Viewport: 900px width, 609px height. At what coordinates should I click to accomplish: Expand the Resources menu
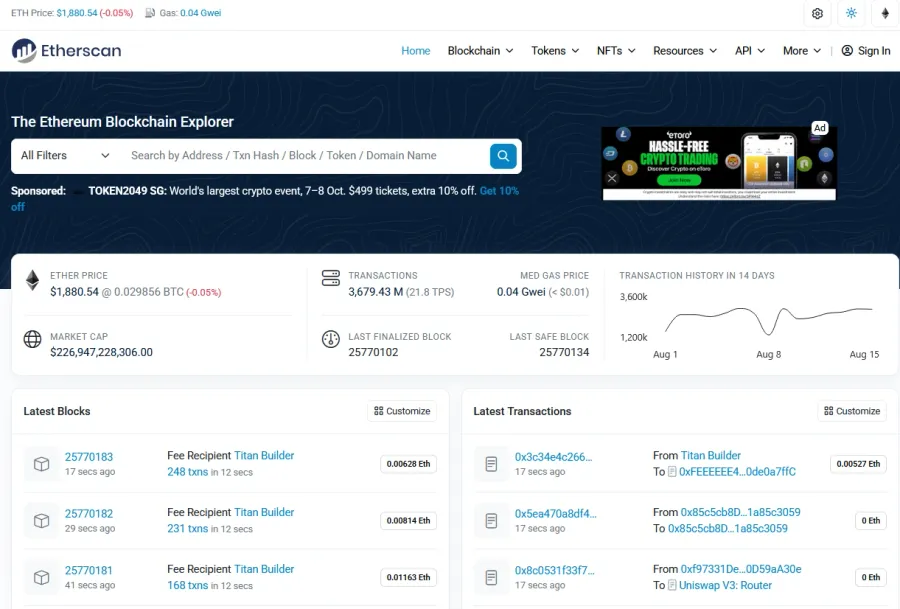(x=685, y=51)
